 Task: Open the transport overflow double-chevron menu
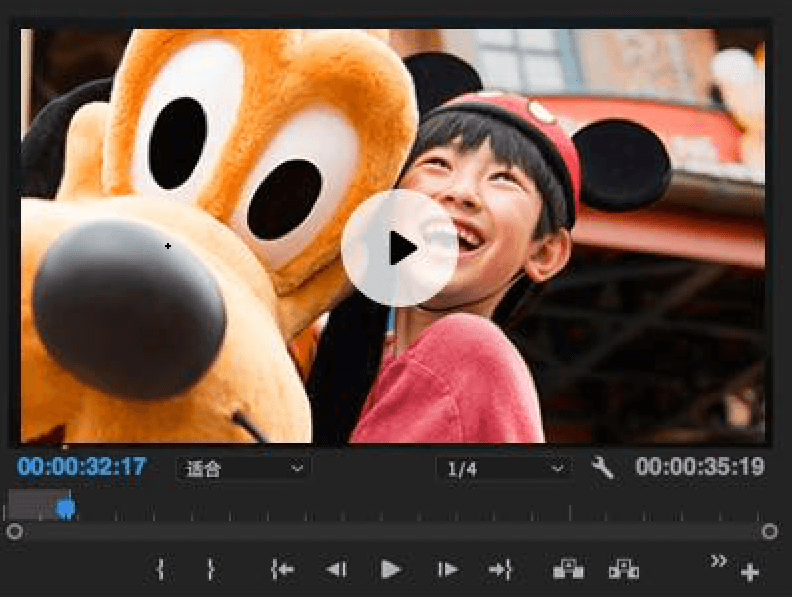(718, 561)
